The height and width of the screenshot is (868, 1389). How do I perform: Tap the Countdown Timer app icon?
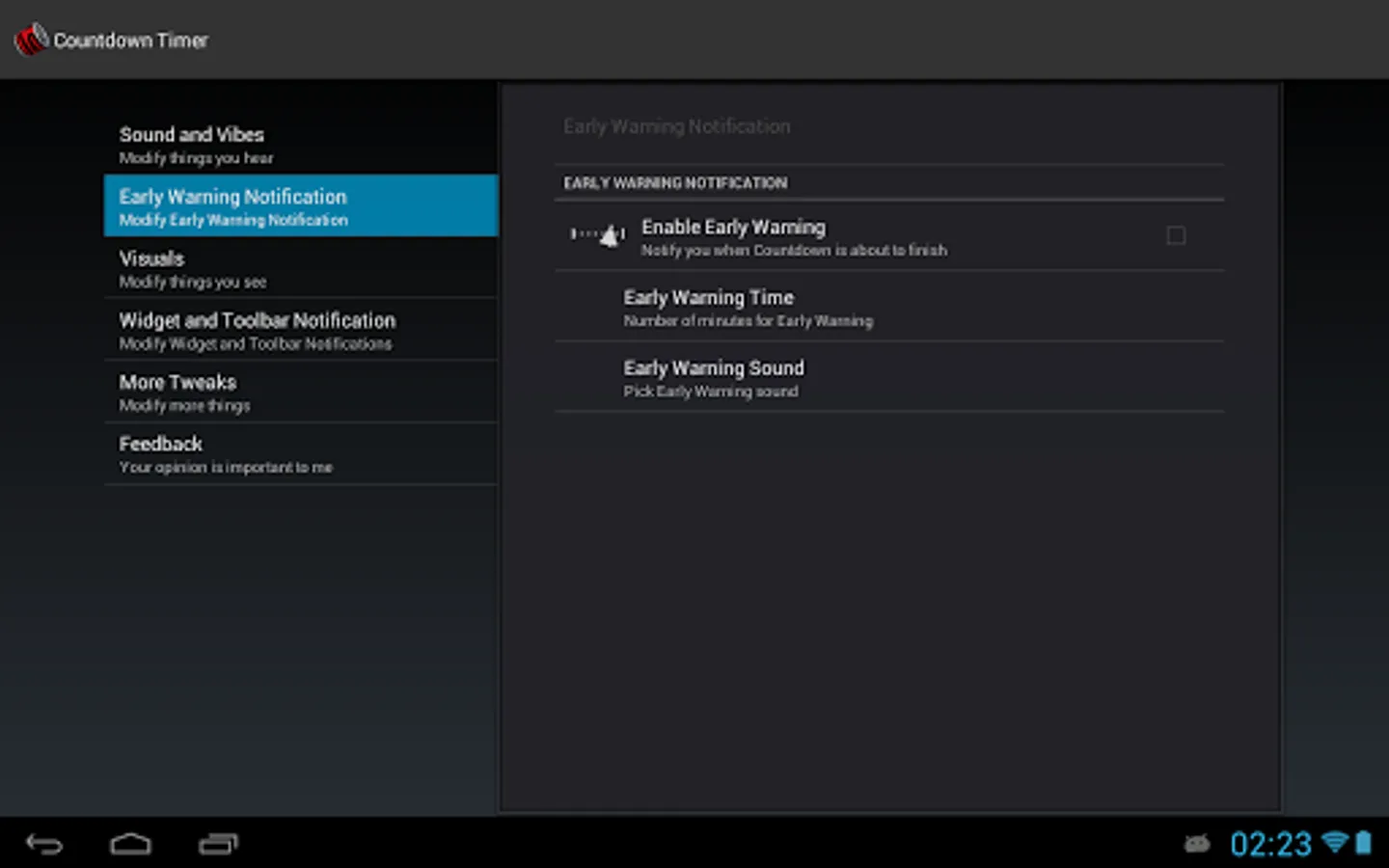(x=31, y=40)
